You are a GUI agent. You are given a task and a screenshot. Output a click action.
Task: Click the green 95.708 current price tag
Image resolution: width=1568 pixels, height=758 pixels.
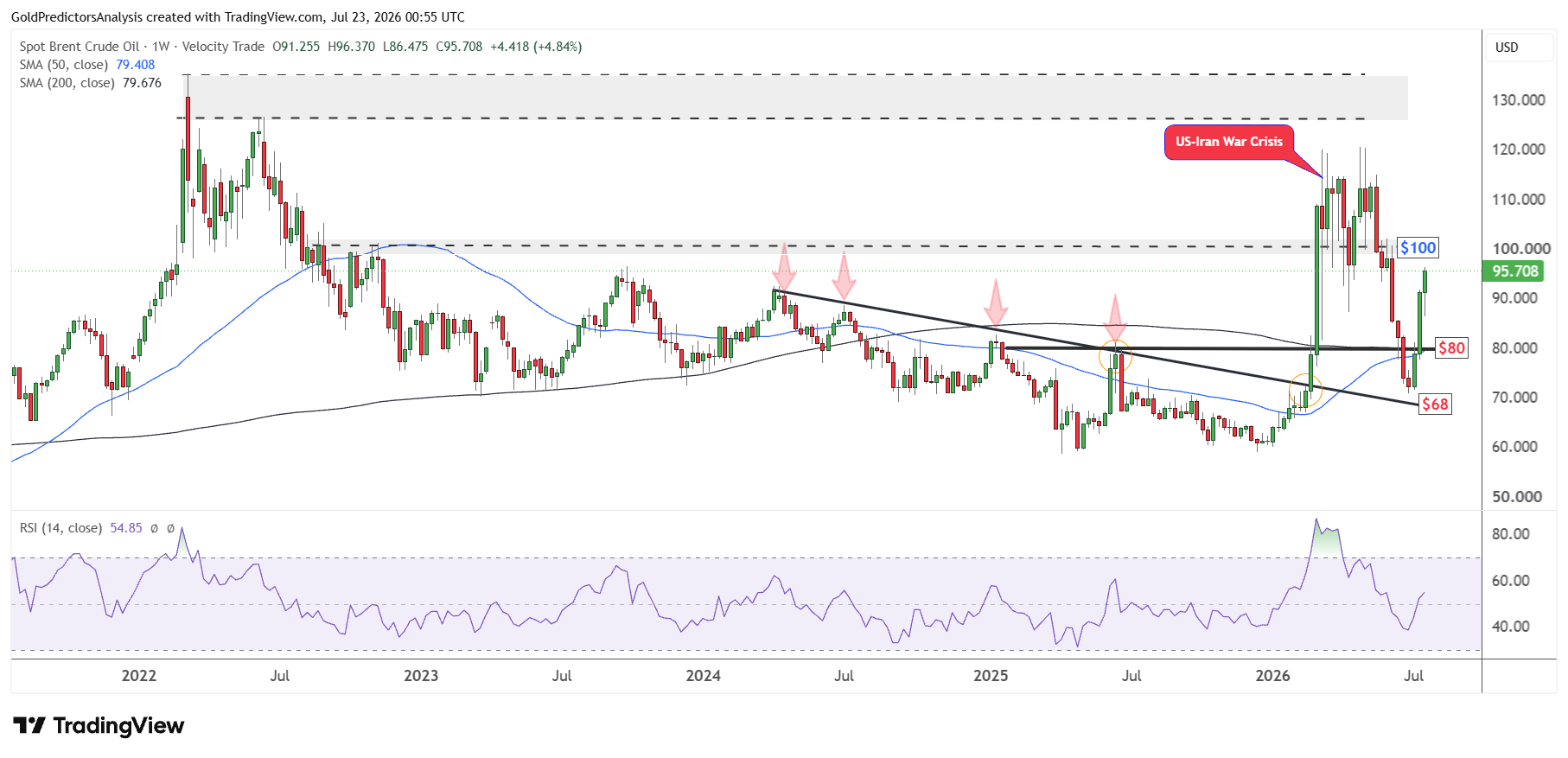click(1514, 271)
